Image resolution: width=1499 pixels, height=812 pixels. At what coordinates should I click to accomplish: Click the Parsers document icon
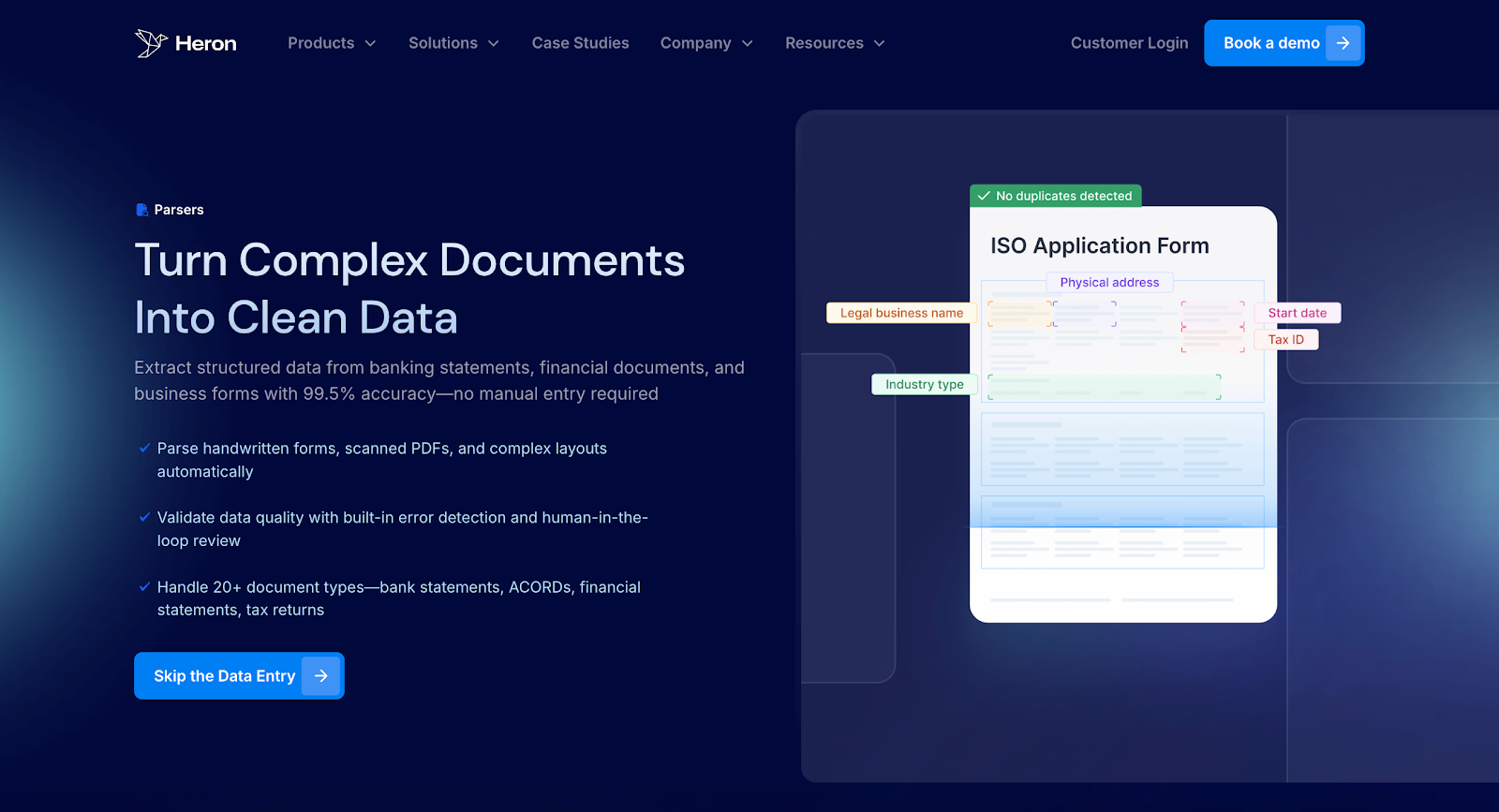tap(142, 210)
